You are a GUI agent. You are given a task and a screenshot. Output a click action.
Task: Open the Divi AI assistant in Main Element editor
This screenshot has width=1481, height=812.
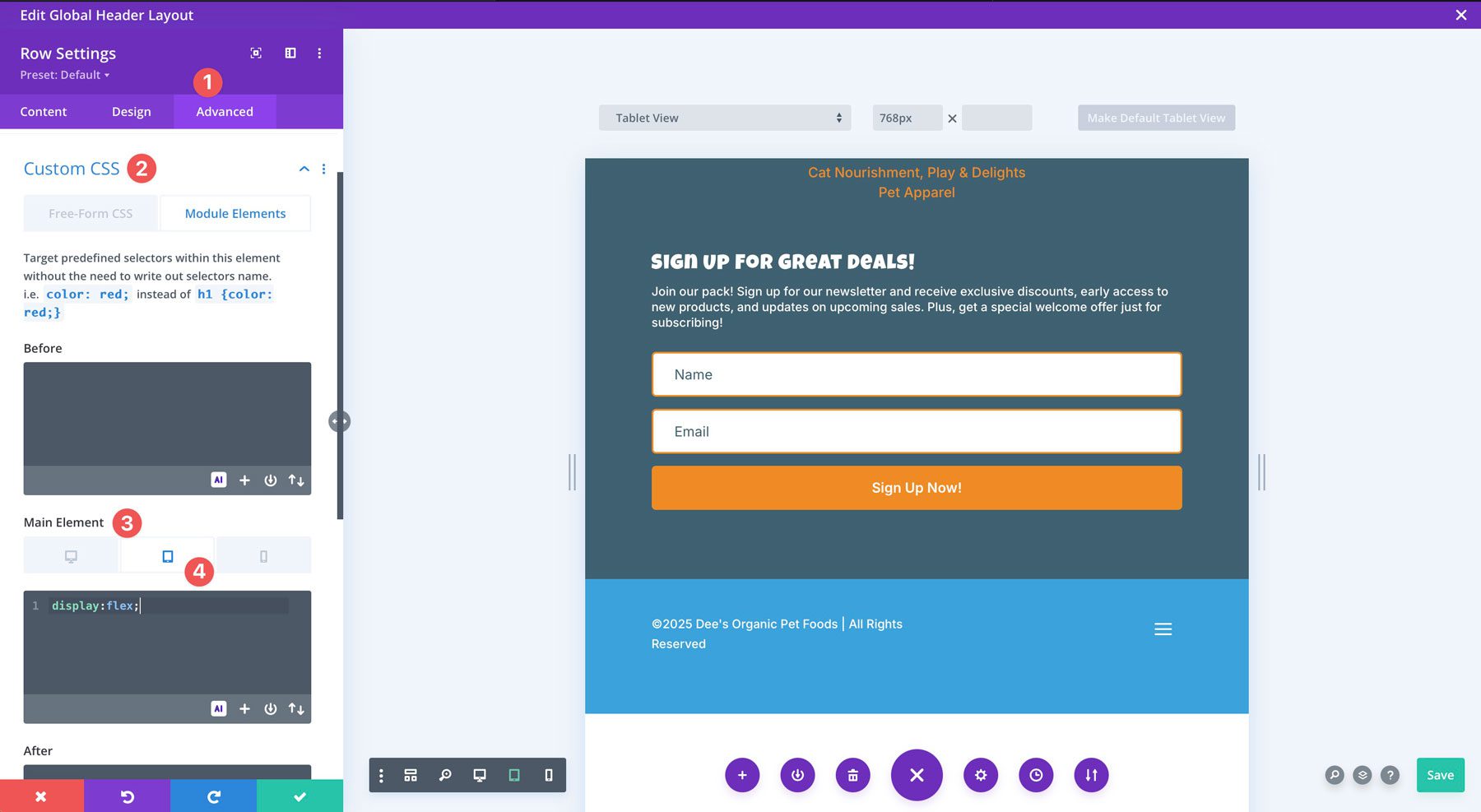(218, 708)
